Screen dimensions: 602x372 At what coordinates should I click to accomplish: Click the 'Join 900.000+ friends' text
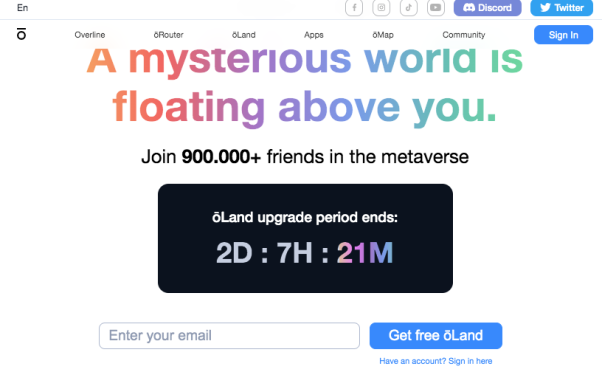point(305,157)
